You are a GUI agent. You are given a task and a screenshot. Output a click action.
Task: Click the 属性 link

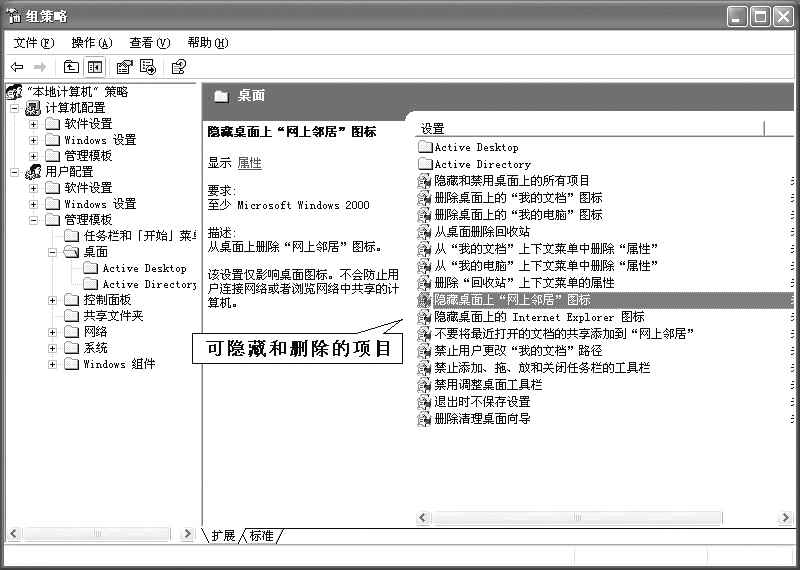[x=249, y=163]
